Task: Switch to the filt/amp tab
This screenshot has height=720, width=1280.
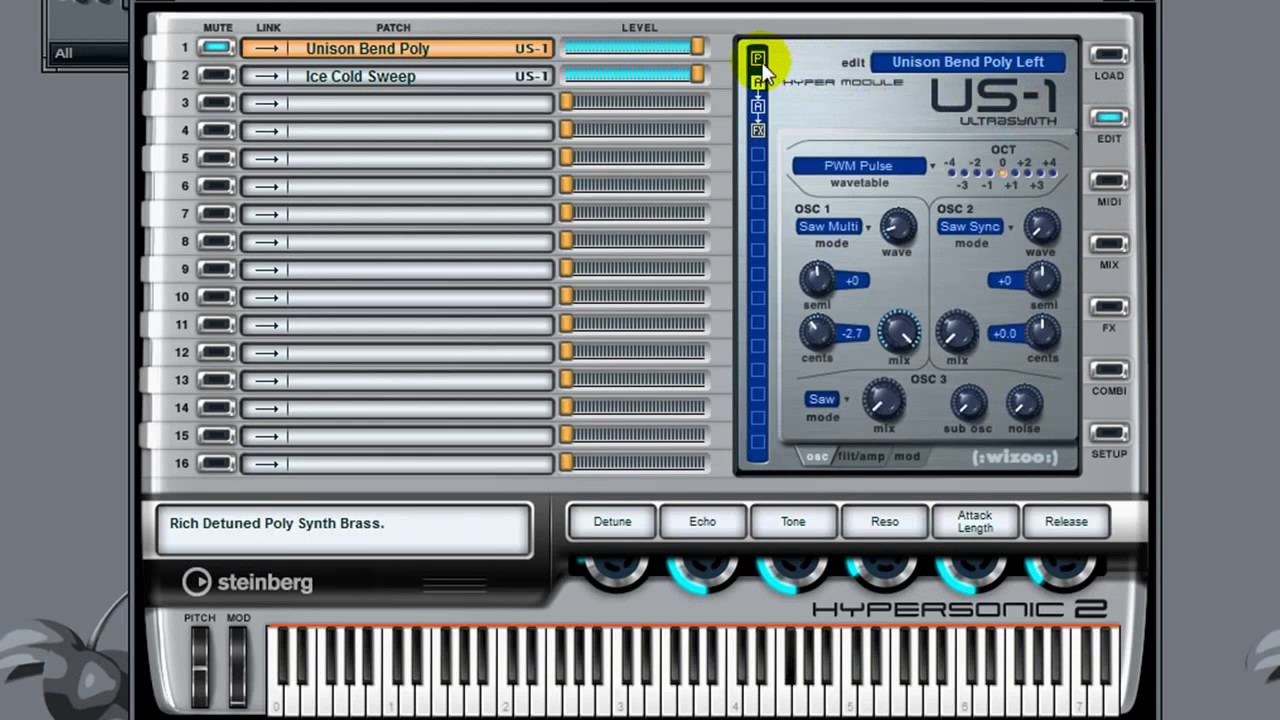Action: (861, 457)
